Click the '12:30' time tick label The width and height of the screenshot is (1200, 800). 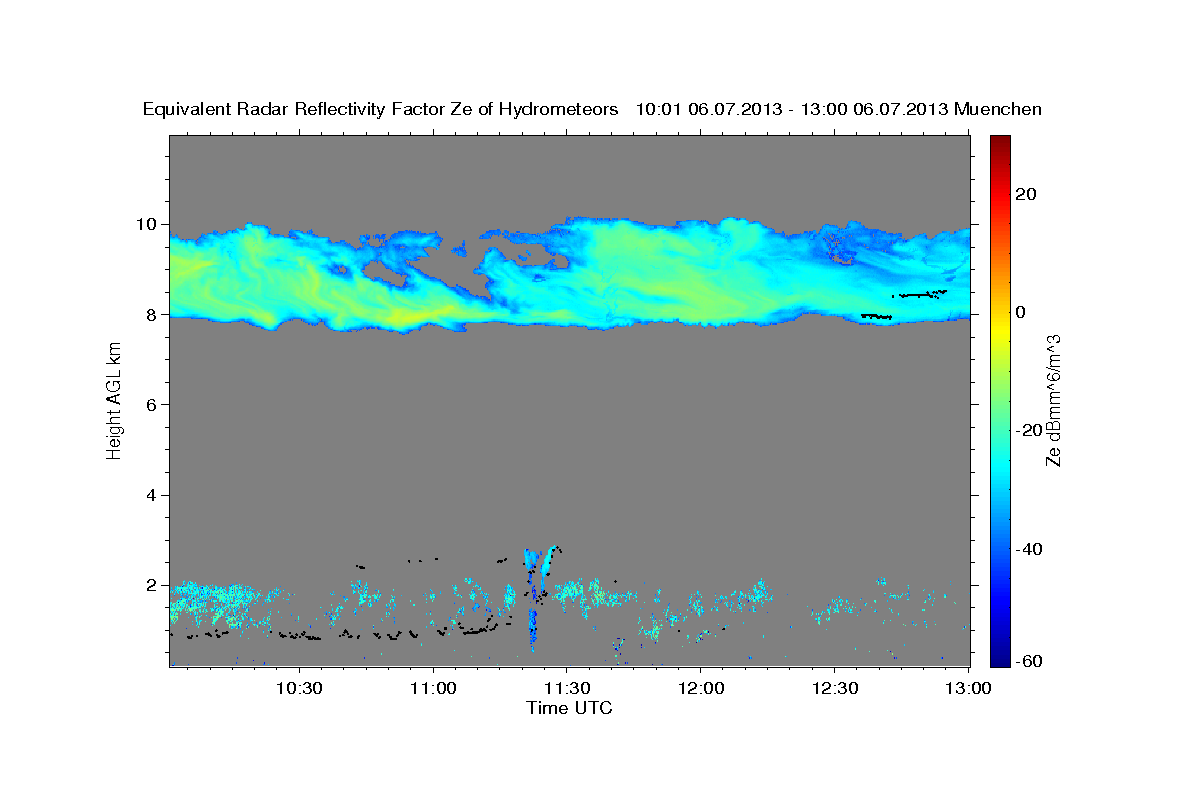point(835,689)
